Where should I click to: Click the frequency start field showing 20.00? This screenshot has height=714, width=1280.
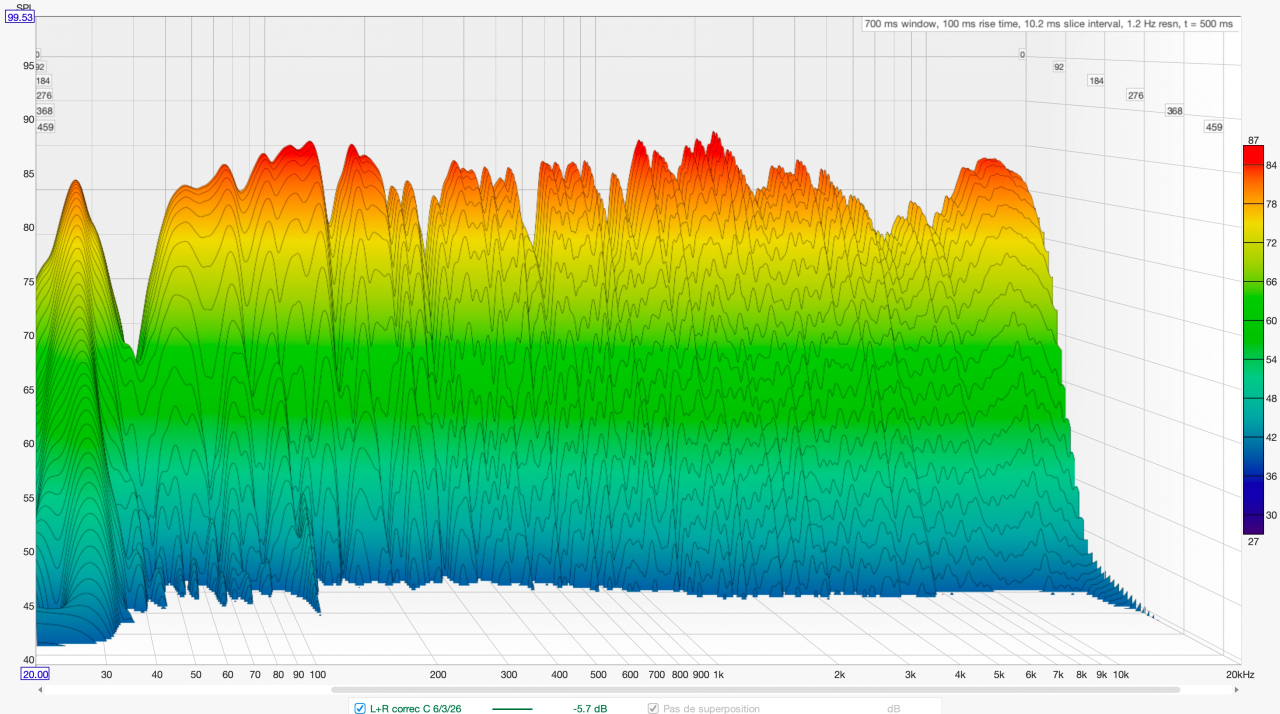[x=35, y=674]
